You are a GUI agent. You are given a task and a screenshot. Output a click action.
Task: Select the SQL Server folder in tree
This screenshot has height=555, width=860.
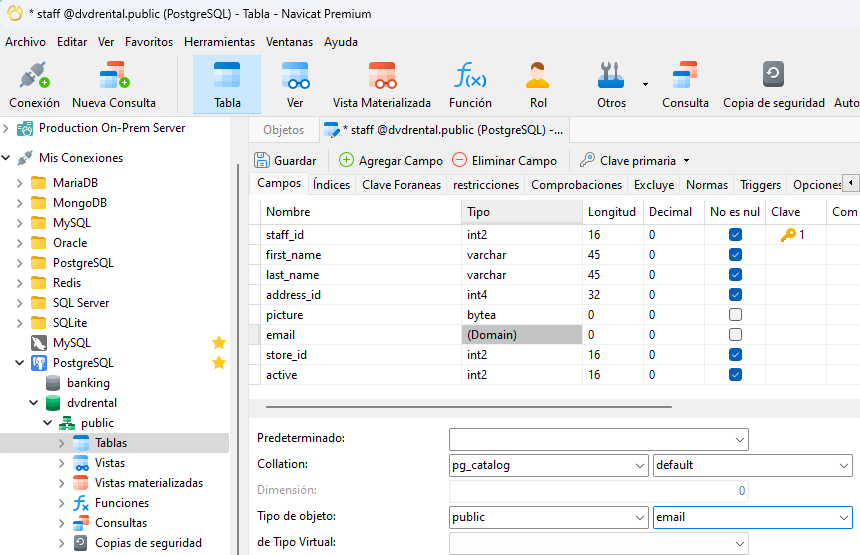click(x=81, y=303)
